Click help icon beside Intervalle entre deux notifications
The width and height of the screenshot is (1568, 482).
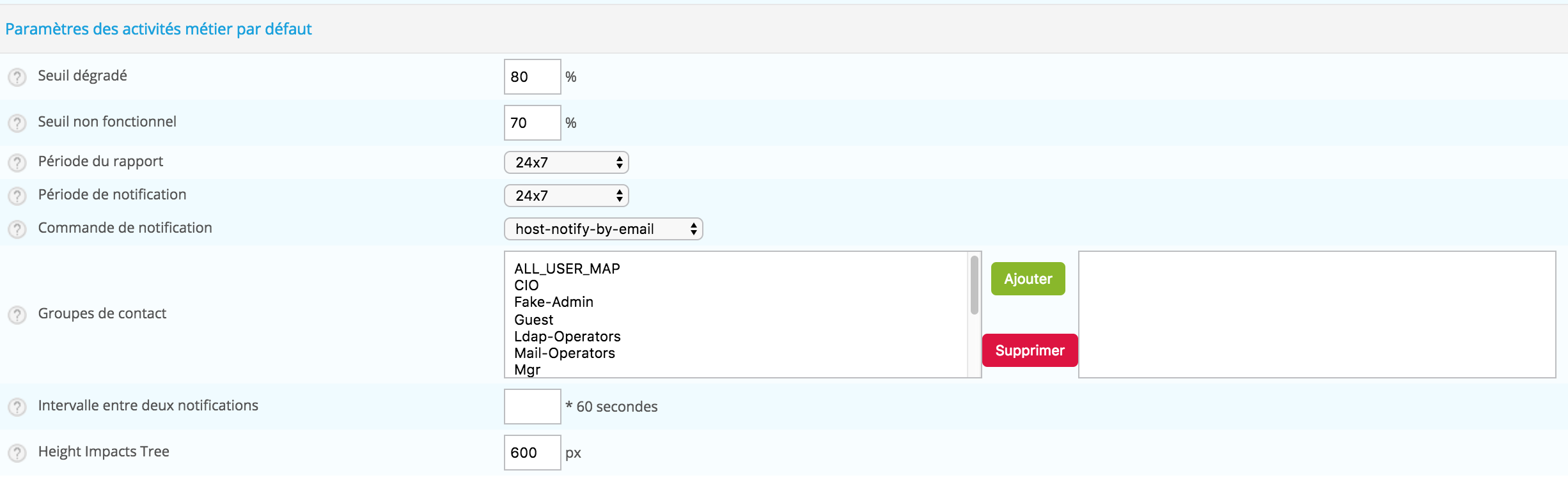[x=17, y=407]
